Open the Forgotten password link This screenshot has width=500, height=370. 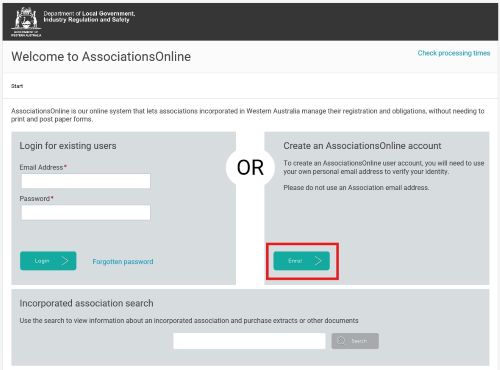(123, 262)
